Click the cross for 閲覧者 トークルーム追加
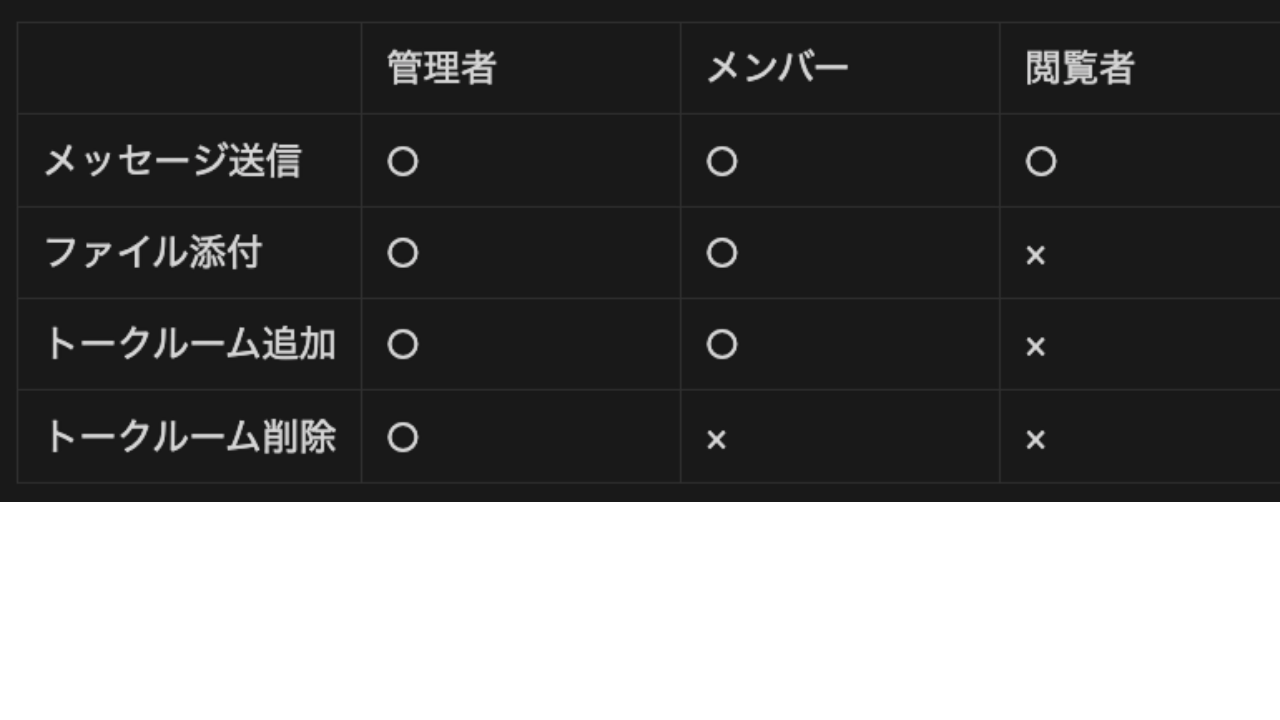The height and width of the screenshot is (720, 1280). click(1035, 348)
